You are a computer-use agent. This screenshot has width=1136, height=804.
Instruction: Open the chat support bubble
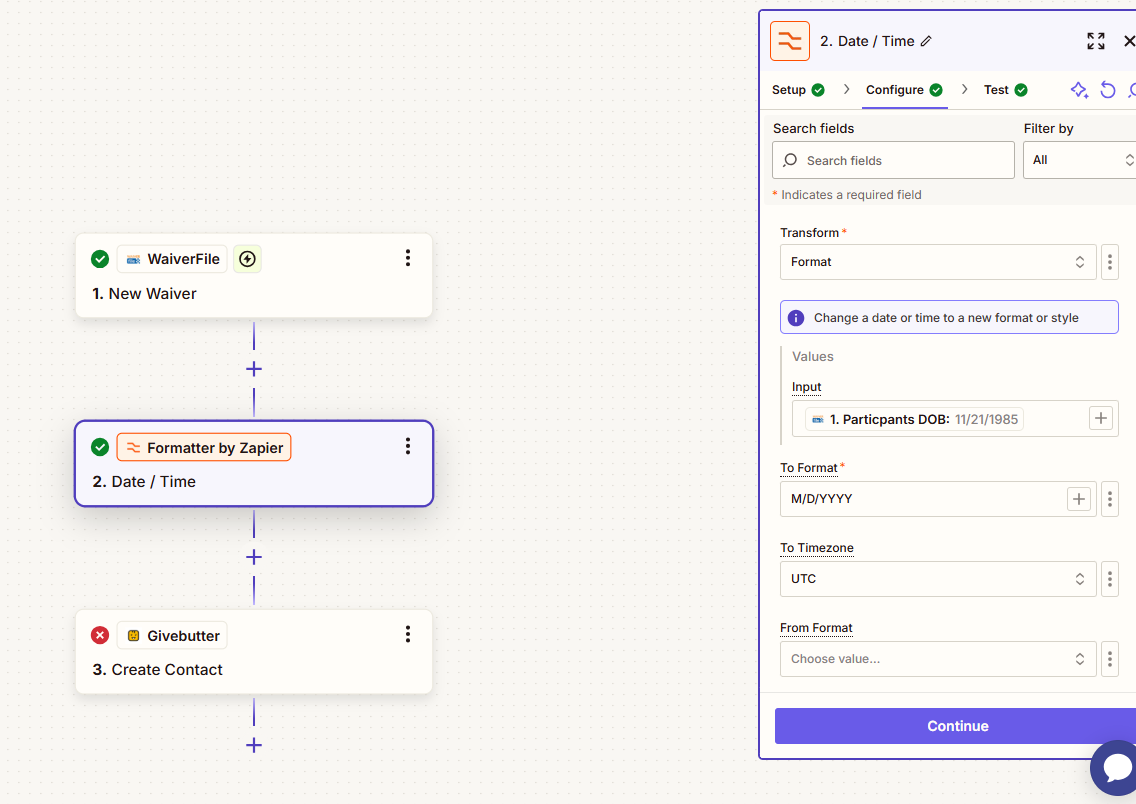pyautogui.click(x=1116, y=768)
